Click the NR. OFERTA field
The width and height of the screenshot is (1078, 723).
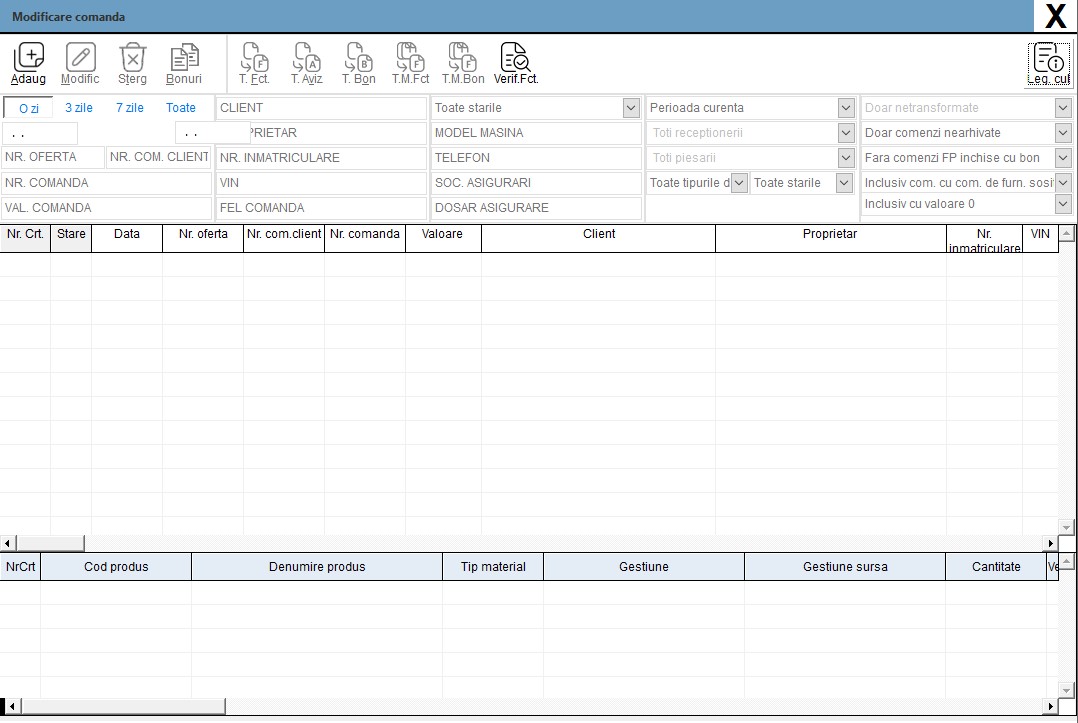[x=53, y=157]
